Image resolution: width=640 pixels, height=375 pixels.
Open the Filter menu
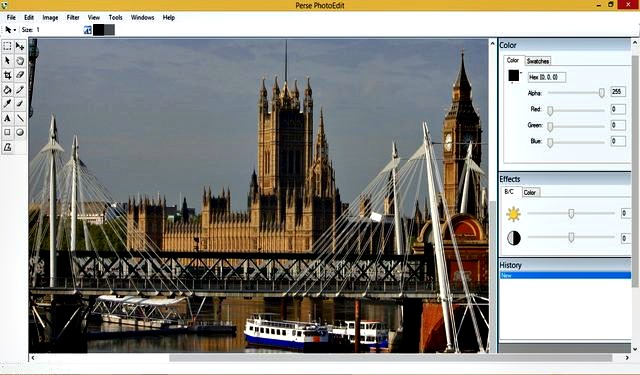click(73, 18)
